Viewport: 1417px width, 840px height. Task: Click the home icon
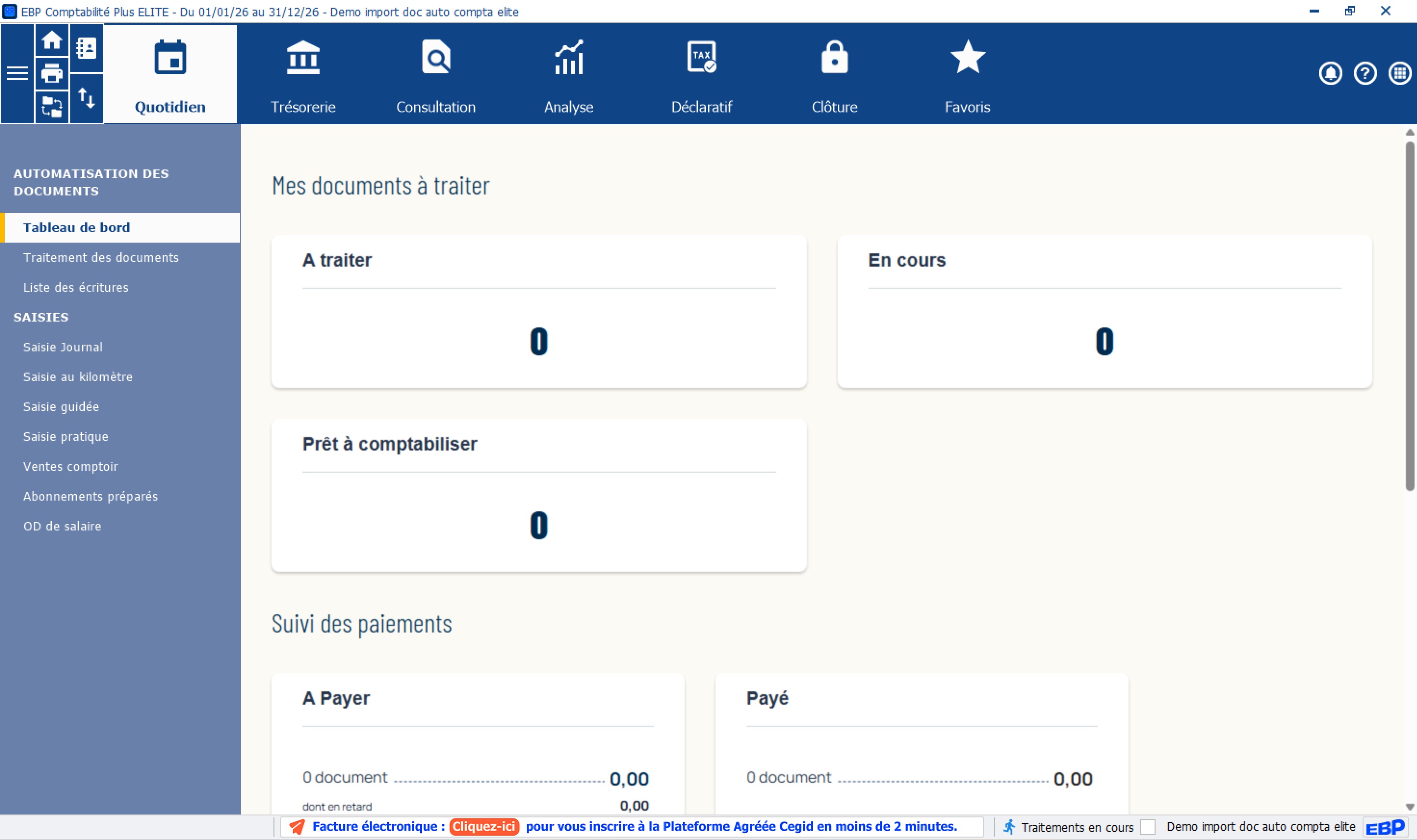coord(52,40)
